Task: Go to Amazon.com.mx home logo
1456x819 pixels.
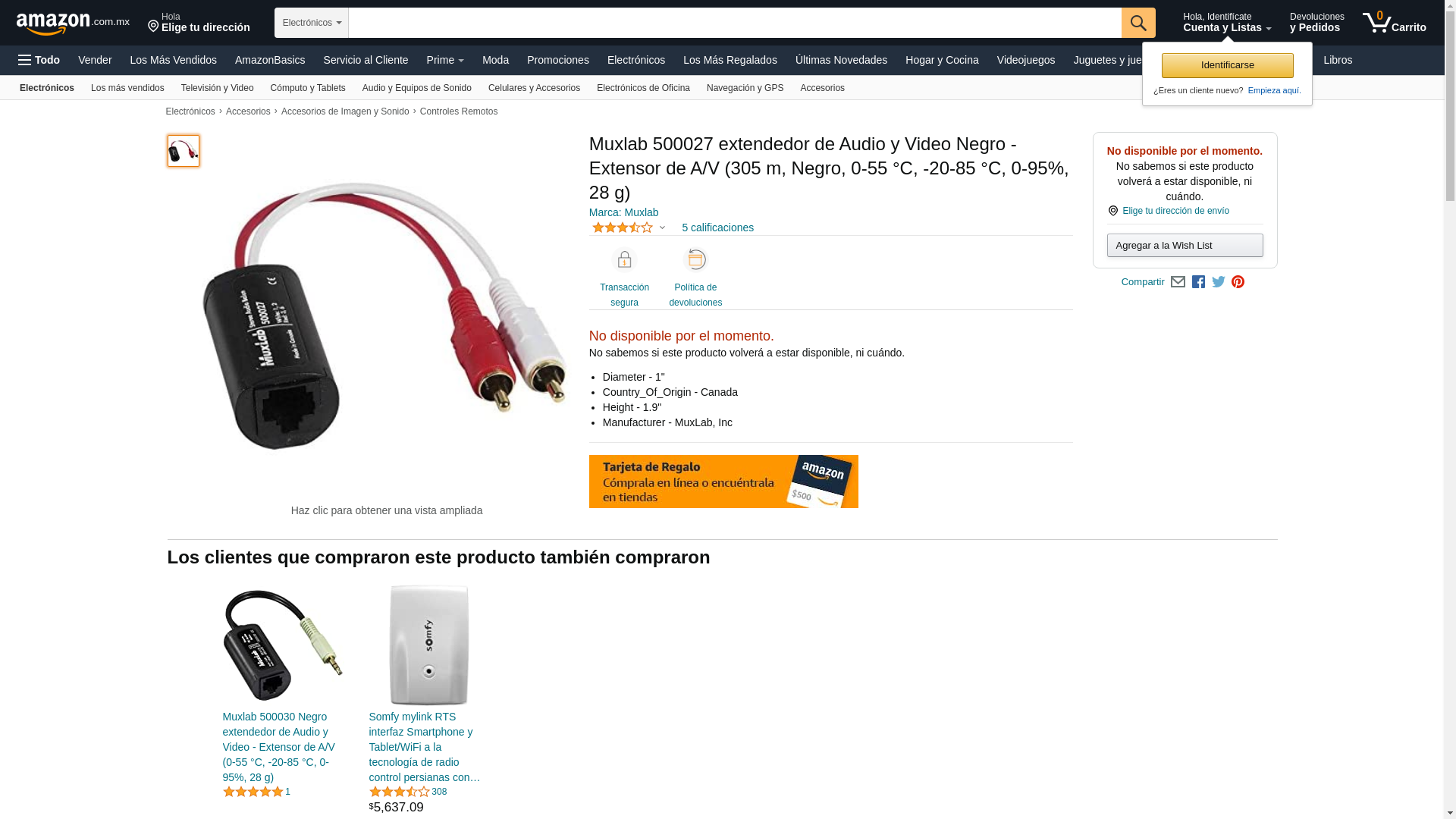Action: (x=73, y=23)
